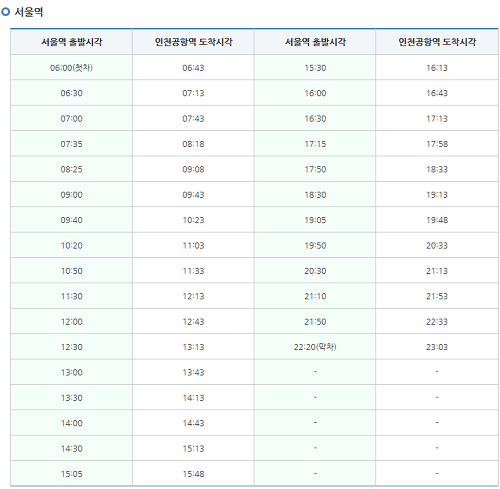This screenshot has width=500, height=489.
Task: Select the 21:13 arrival time
Action: [x=437, y=271]
